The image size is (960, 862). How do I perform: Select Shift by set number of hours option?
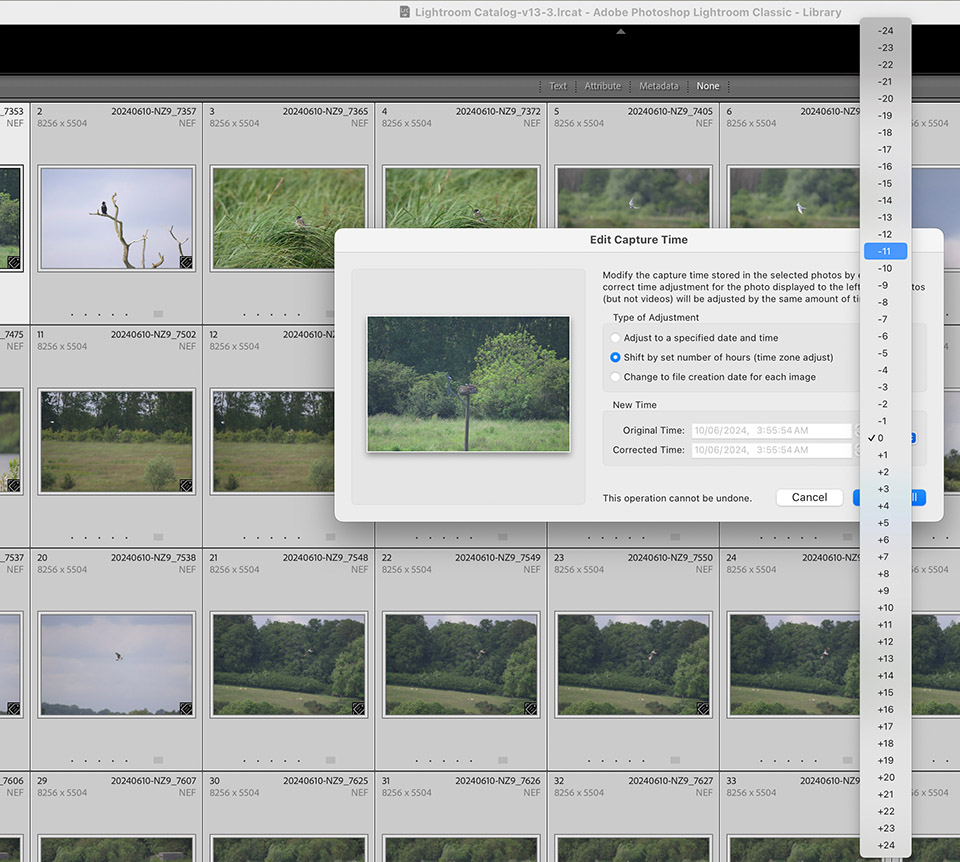coord(615,357)
